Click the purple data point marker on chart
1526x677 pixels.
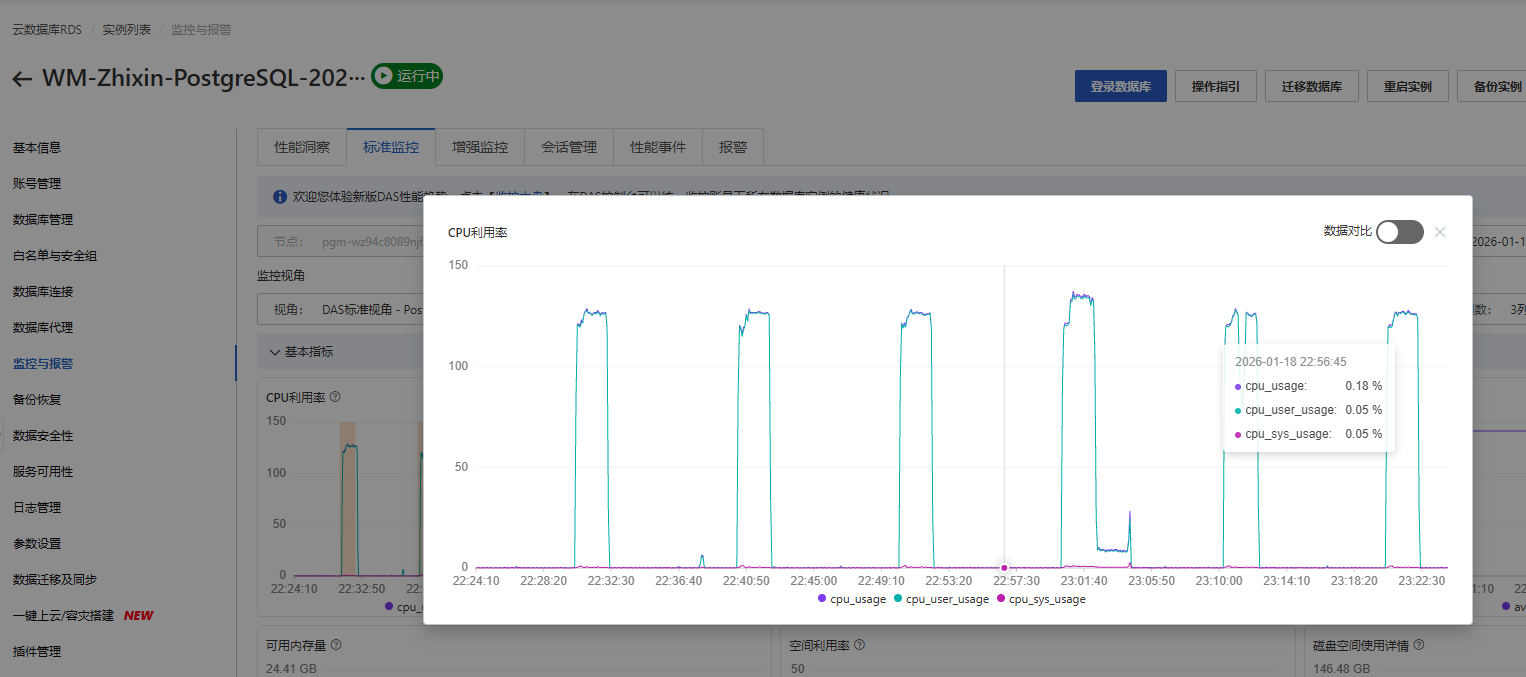click(x=1004, y=568)
